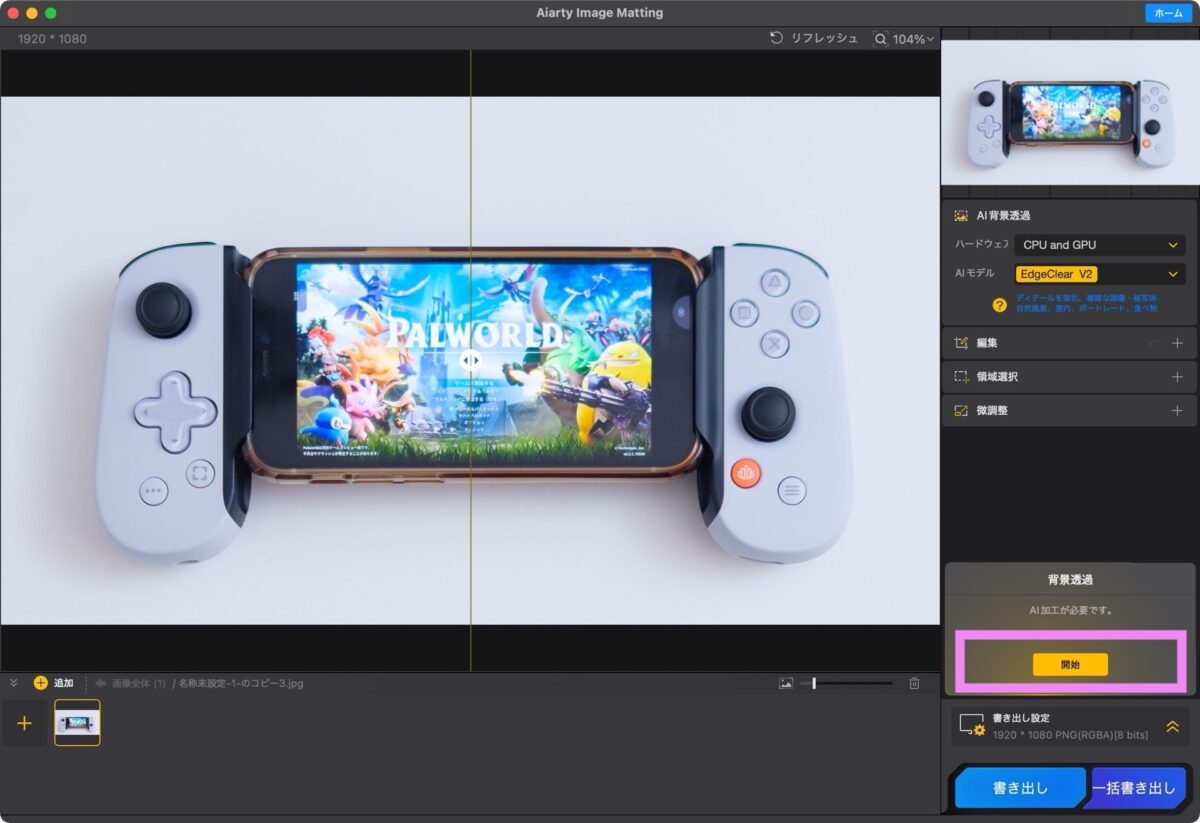
Task: Click the back arrow beside 画像全体
Action: (x=101, y=683)
